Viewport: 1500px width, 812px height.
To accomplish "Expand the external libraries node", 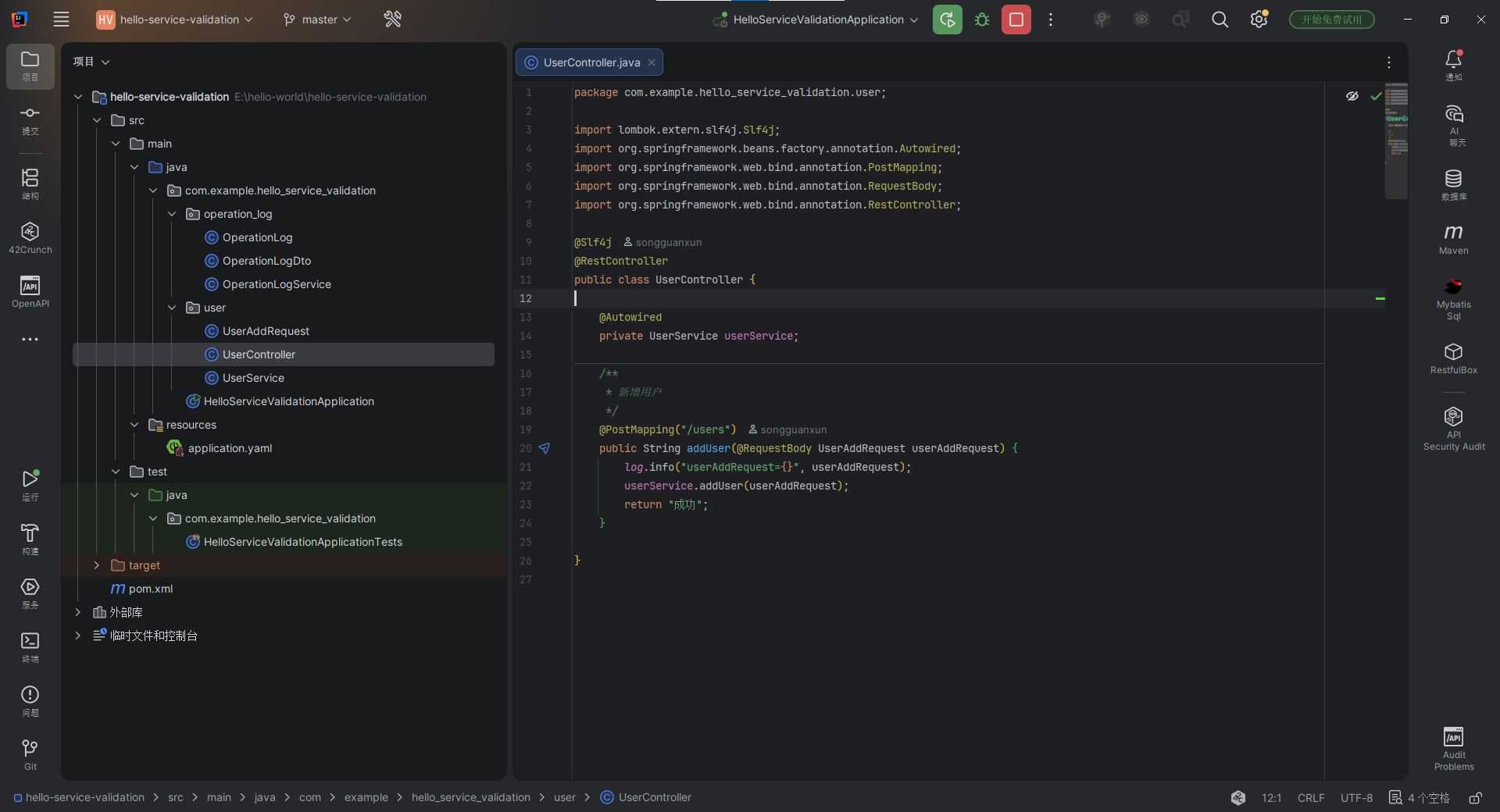I will 78,612.
